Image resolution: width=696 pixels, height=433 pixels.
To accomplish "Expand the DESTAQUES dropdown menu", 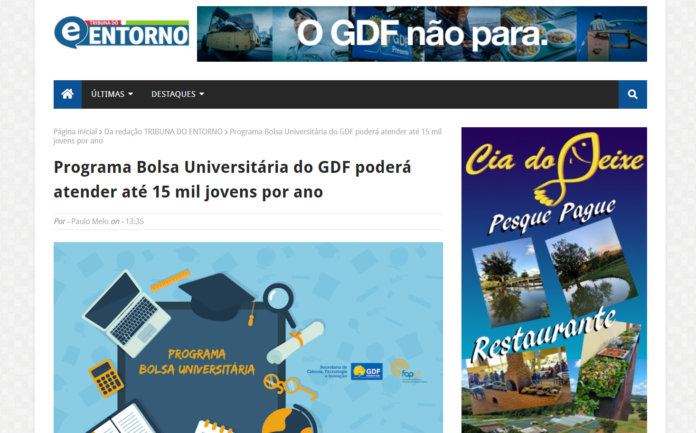I will 178,94.
